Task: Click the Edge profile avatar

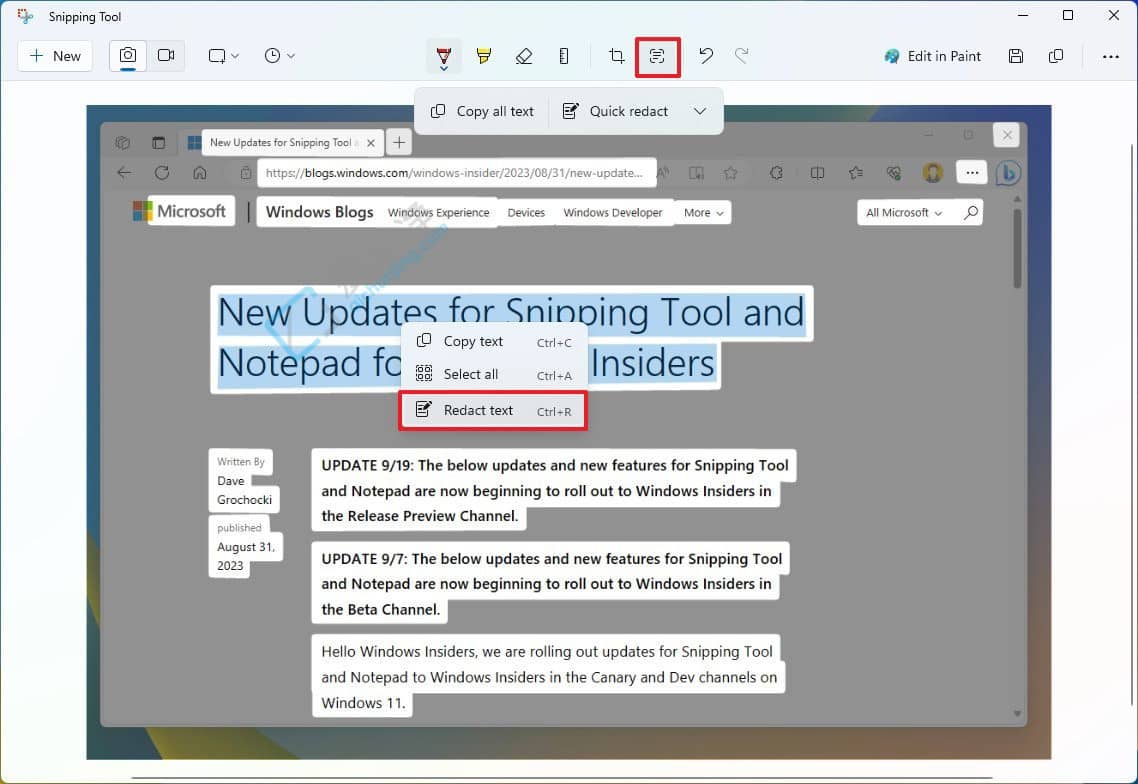Action: click(x=933, y=173)
